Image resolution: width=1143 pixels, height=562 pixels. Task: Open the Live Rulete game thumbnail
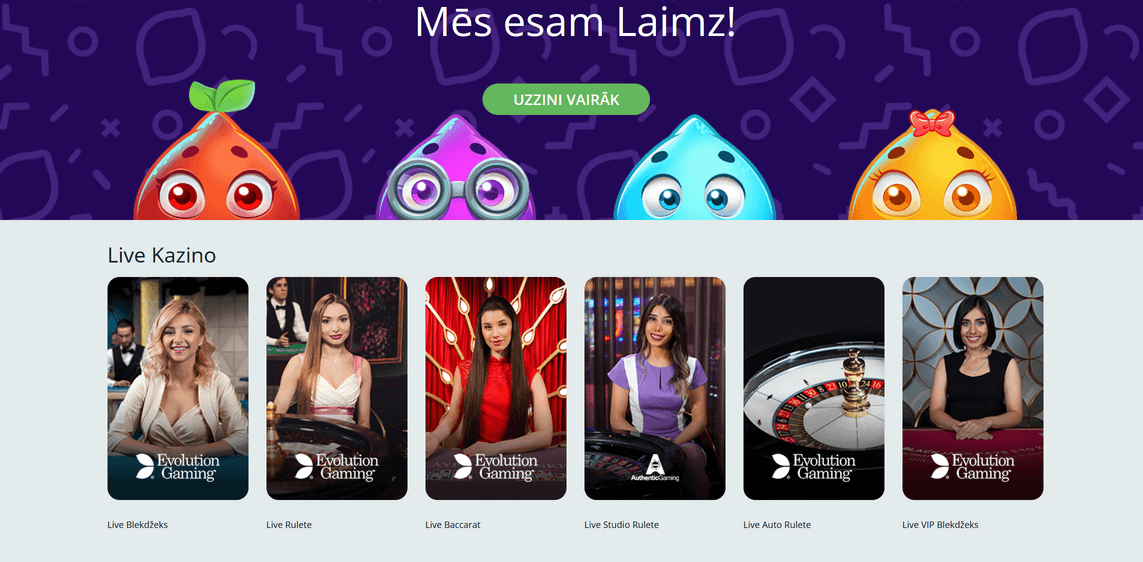[x=337, y=389]
